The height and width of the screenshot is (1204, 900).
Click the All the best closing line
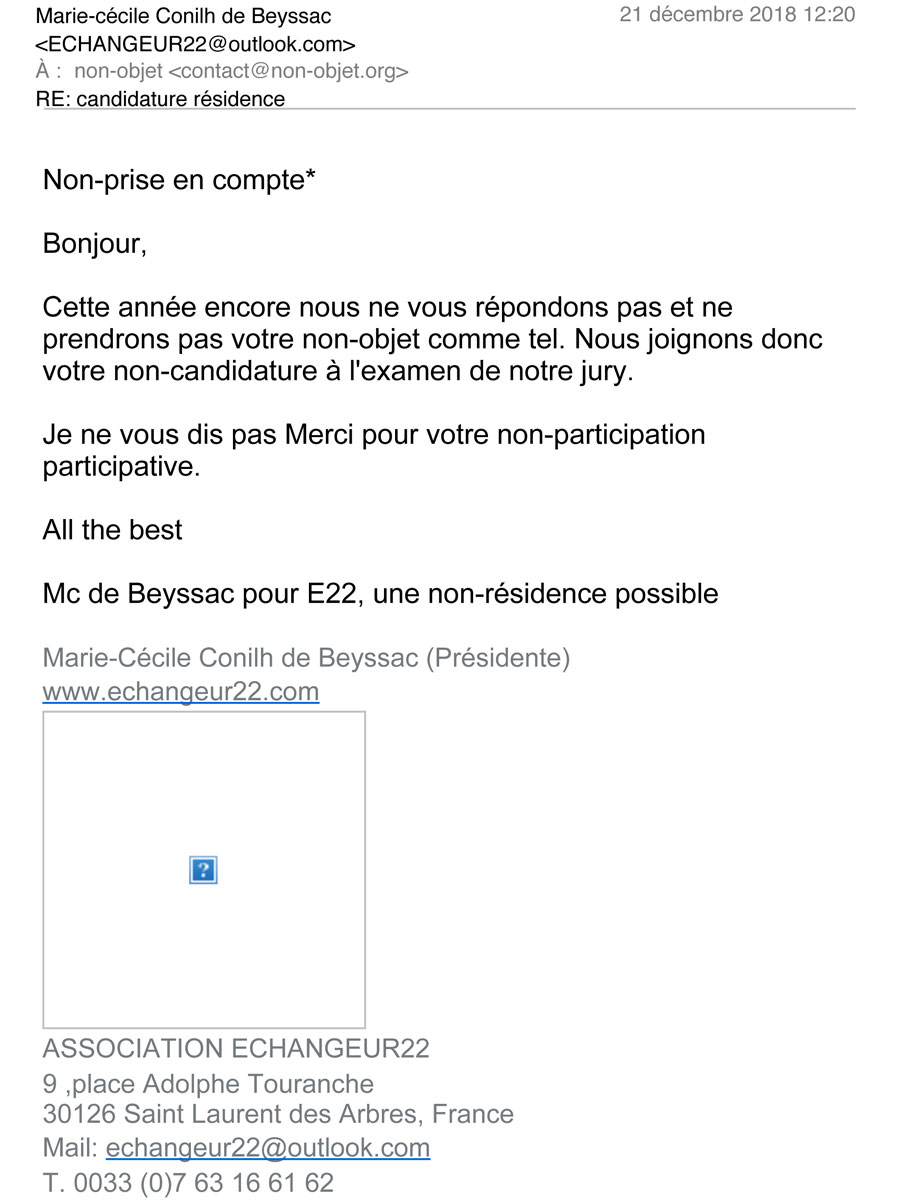coord(112,530)
